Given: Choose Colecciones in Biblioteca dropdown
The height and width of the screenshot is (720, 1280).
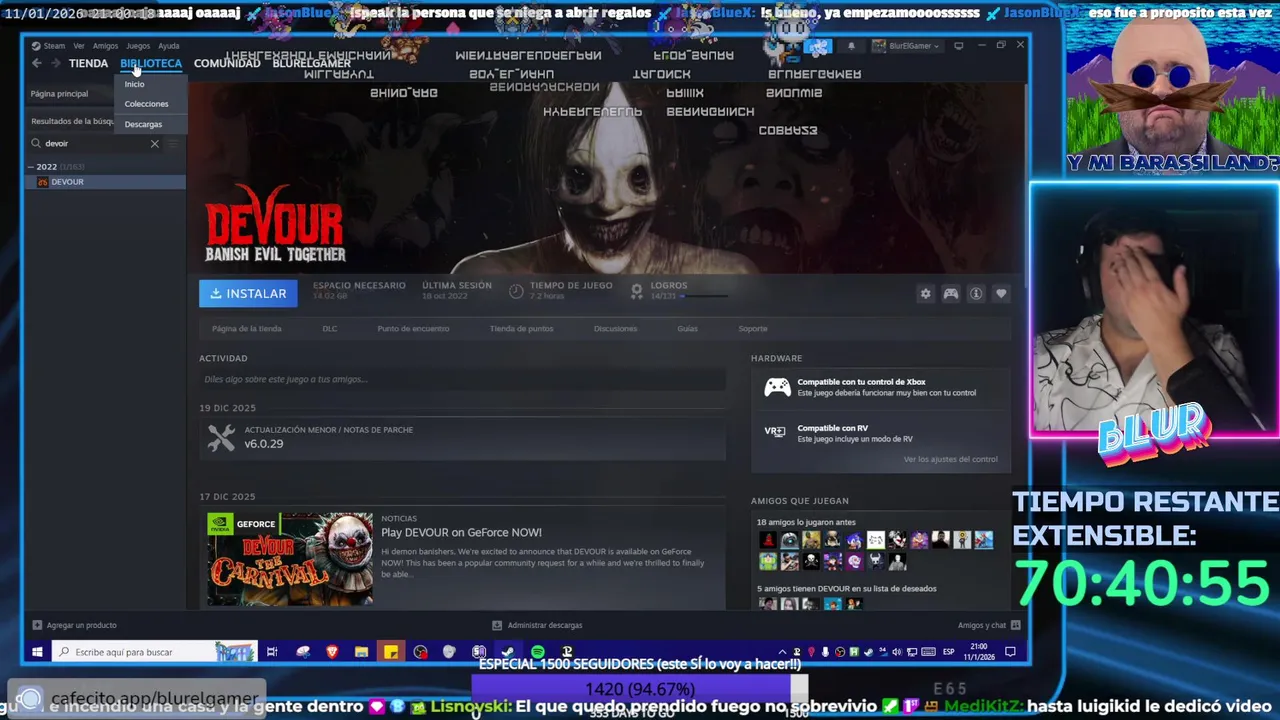Looking at the screenshot, I should point(147,104).
